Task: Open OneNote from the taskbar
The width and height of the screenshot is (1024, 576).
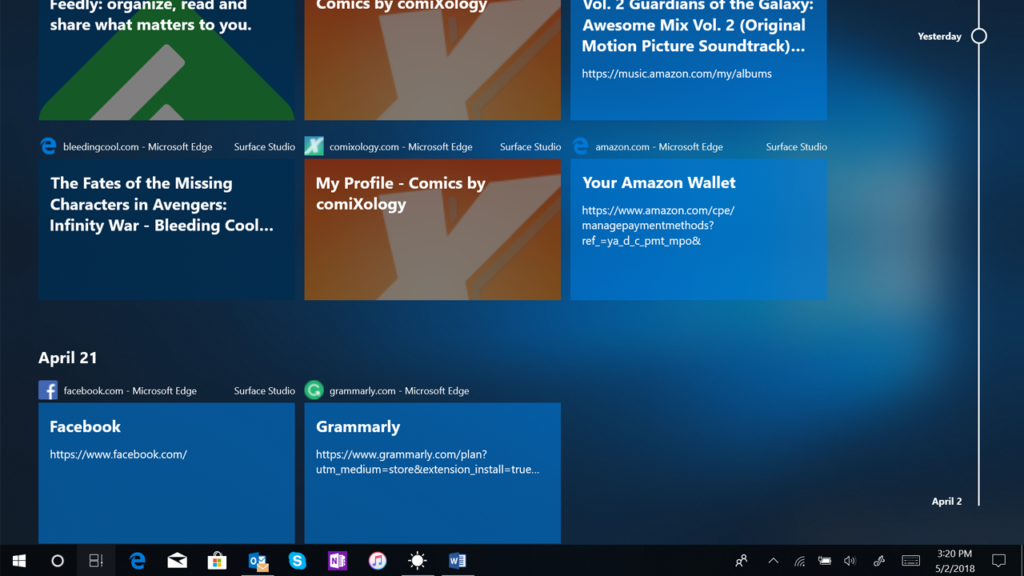Action: coord(337,560)
